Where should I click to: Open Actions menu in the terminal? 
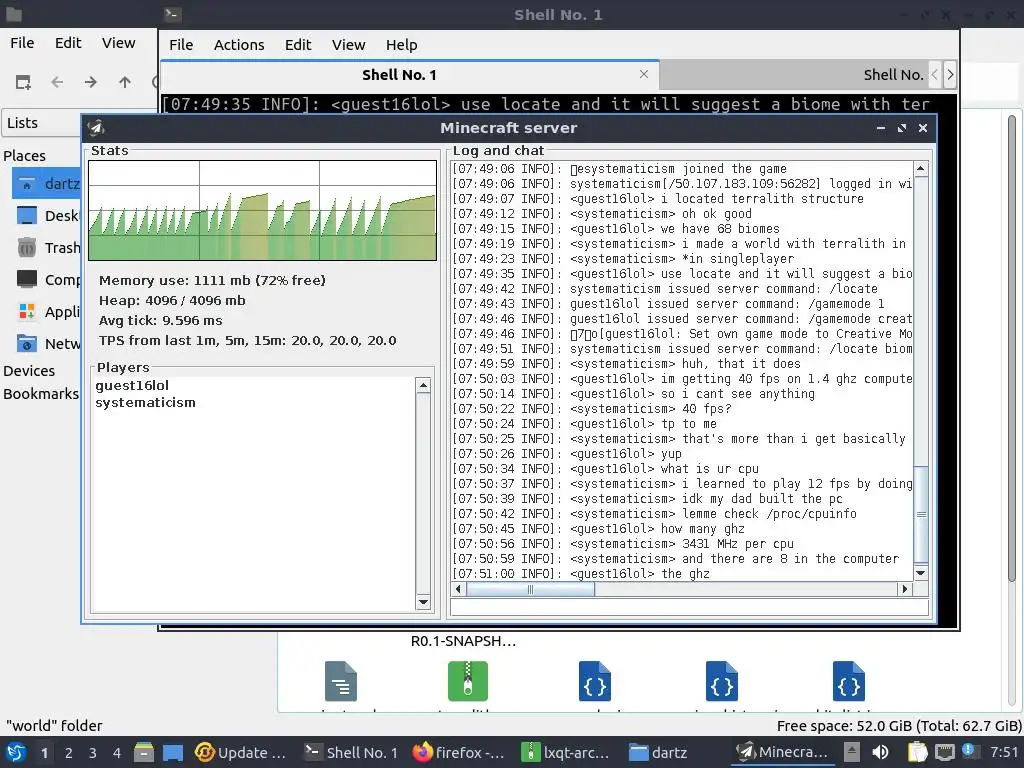[239, 45]
